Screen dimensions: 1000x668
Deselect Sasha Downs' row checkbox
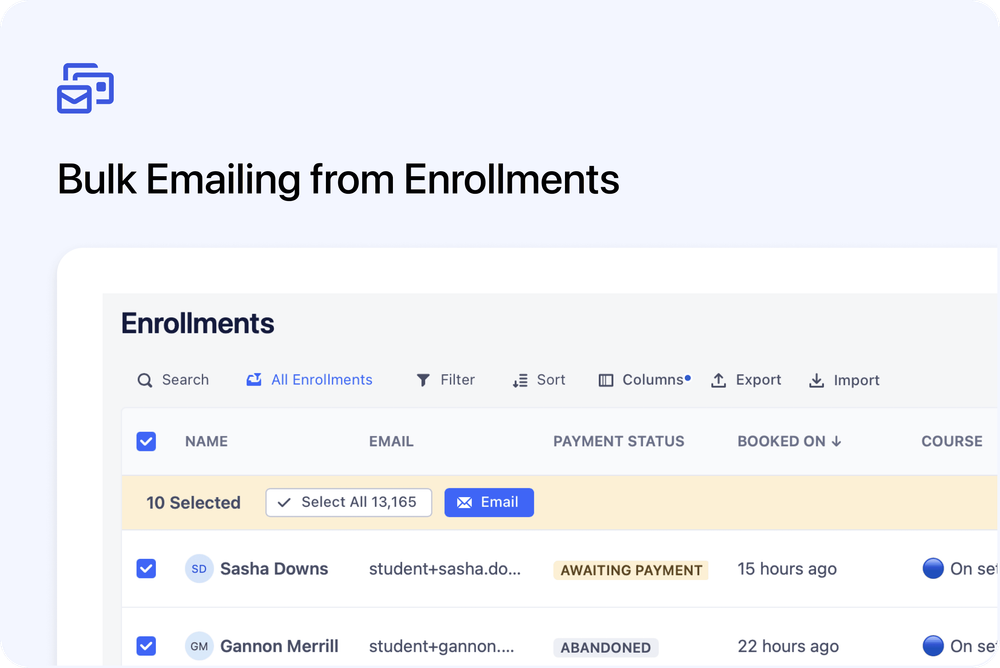[x=146, y=568]
